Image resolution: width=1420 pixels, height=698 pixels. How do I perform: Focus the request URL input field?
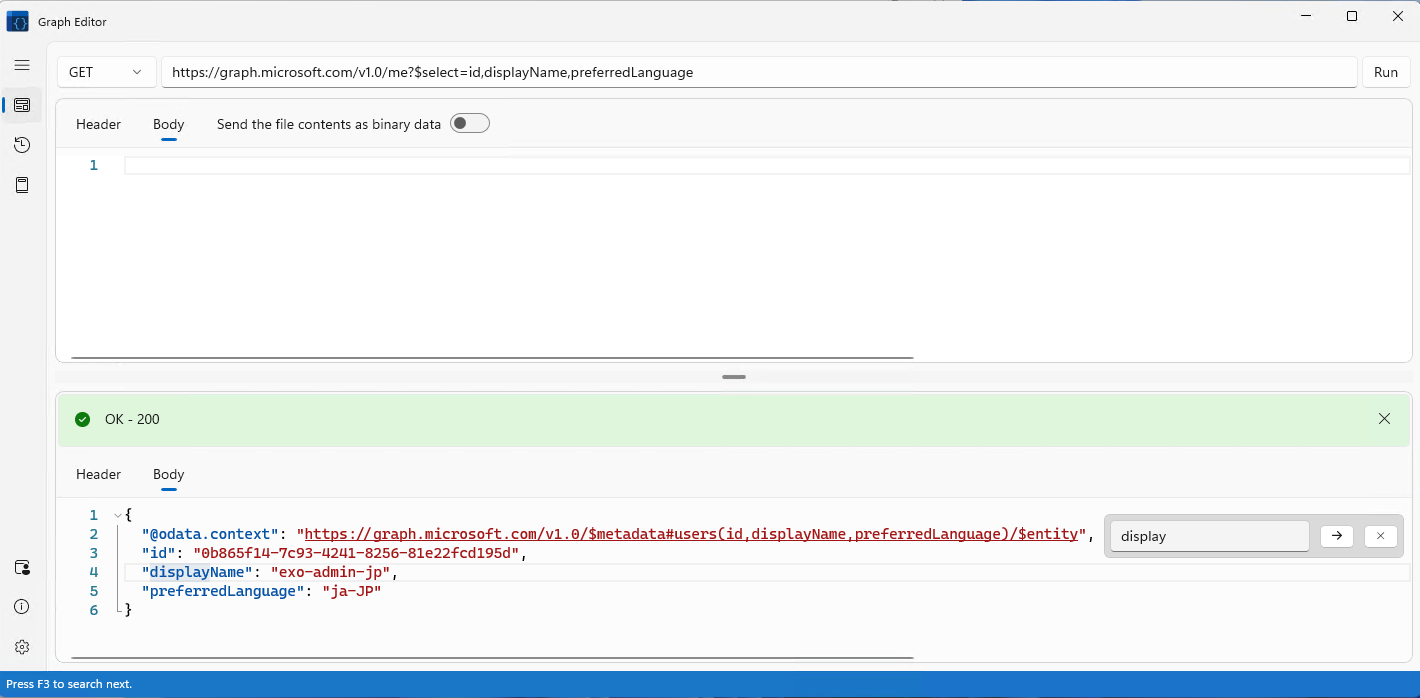(759, 72)
